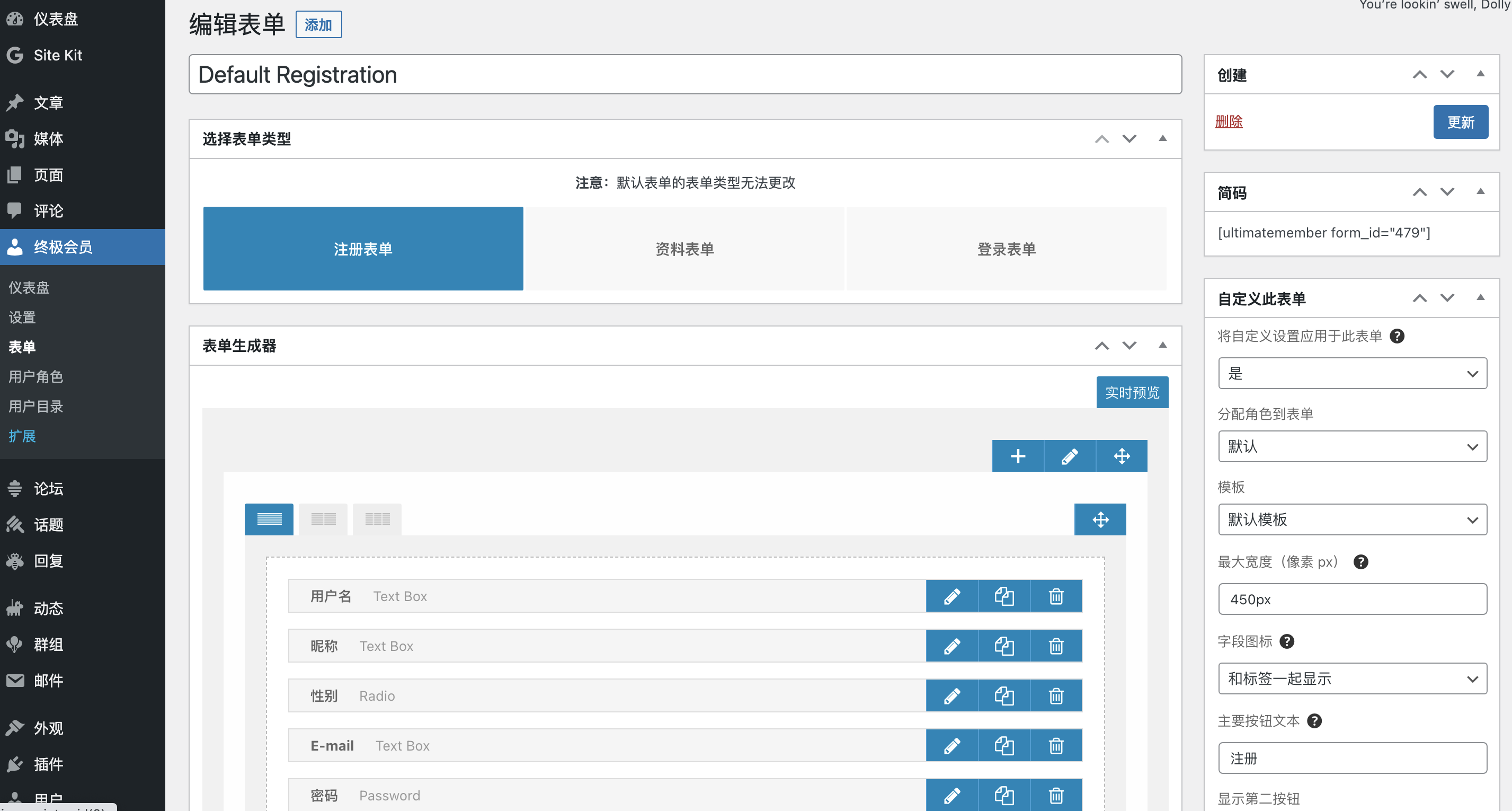Delete the 用户名 field with trash icon
1512x811 pixels.
[x=1056, y=596]
